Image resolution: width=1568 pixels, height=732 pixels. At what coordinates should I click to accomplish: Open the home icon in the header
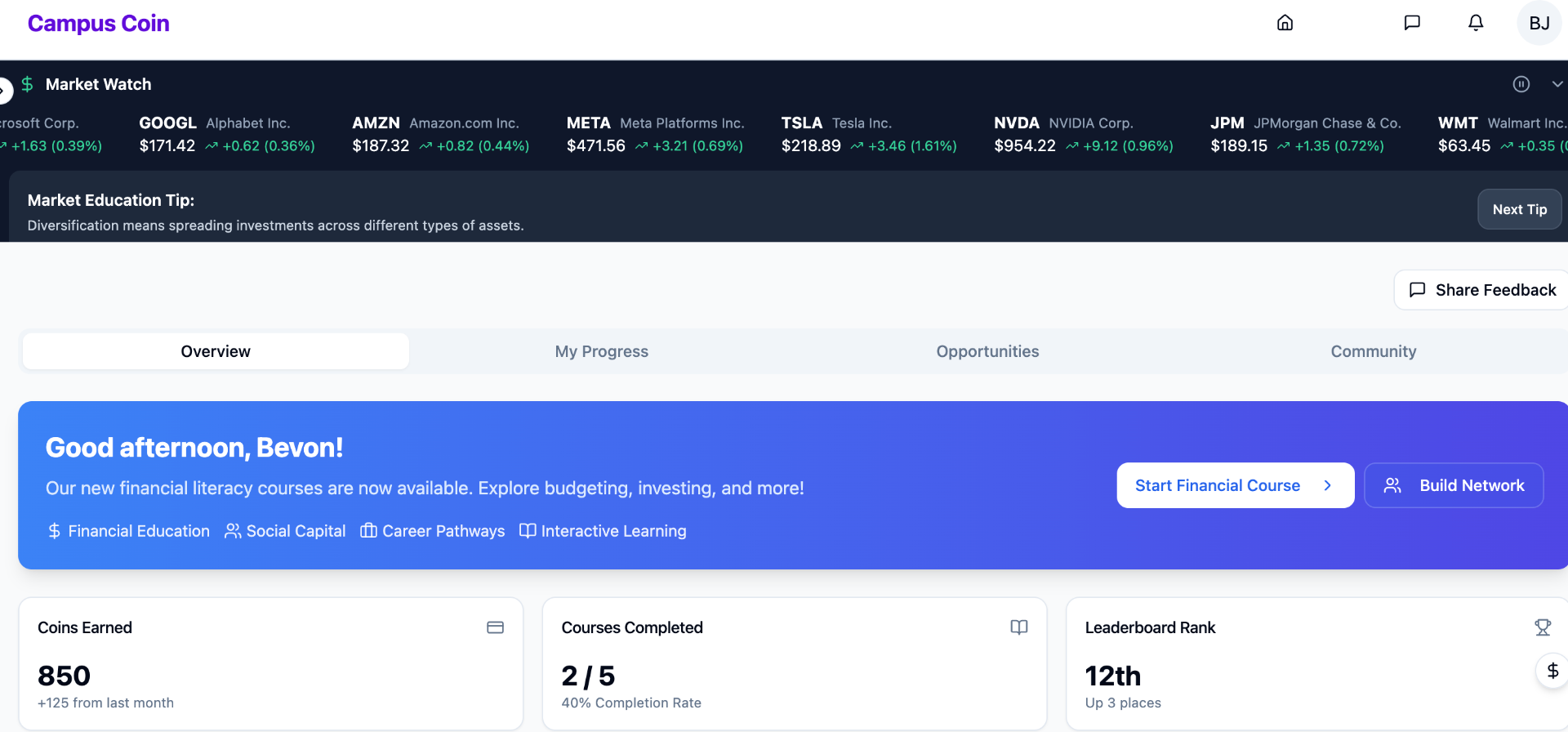(1285, 23)
